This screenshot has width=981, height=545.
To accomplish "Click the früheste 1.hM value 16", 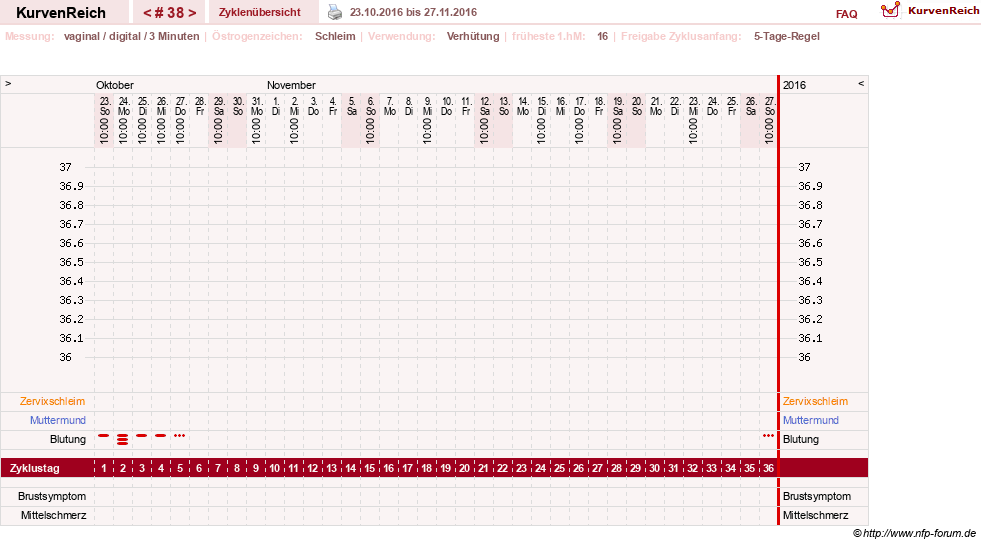I will 602,36.
